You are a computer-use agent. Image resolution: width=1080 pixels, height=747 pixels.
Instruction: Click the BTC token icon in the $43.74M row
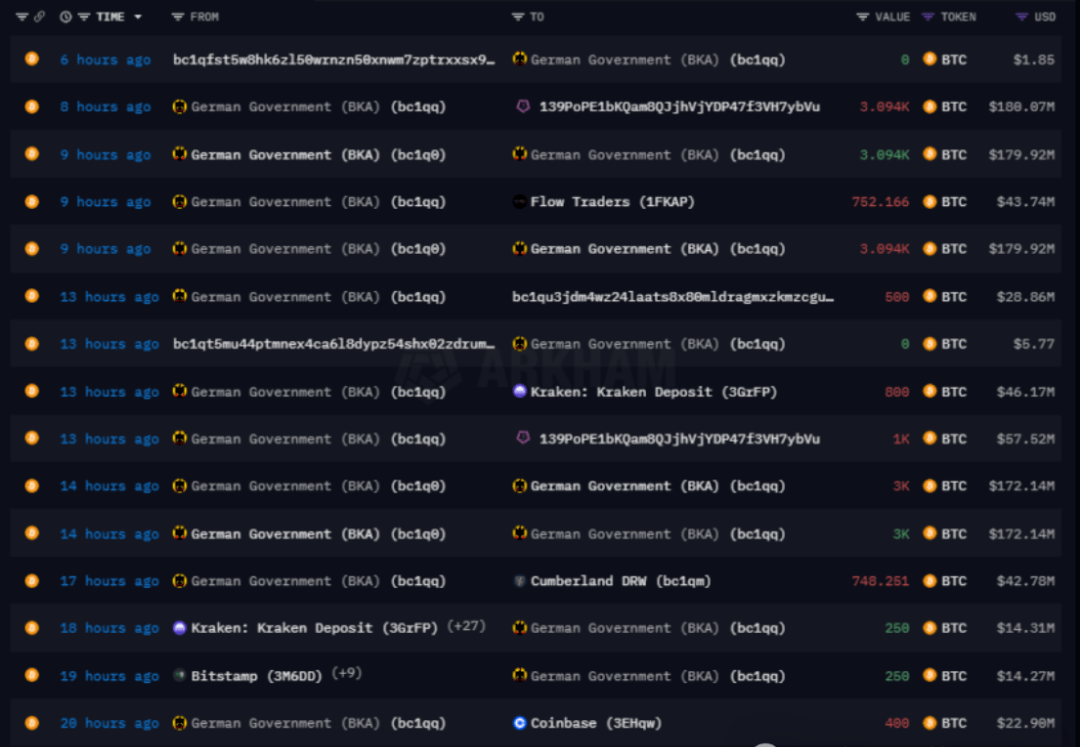pos(929,201)
